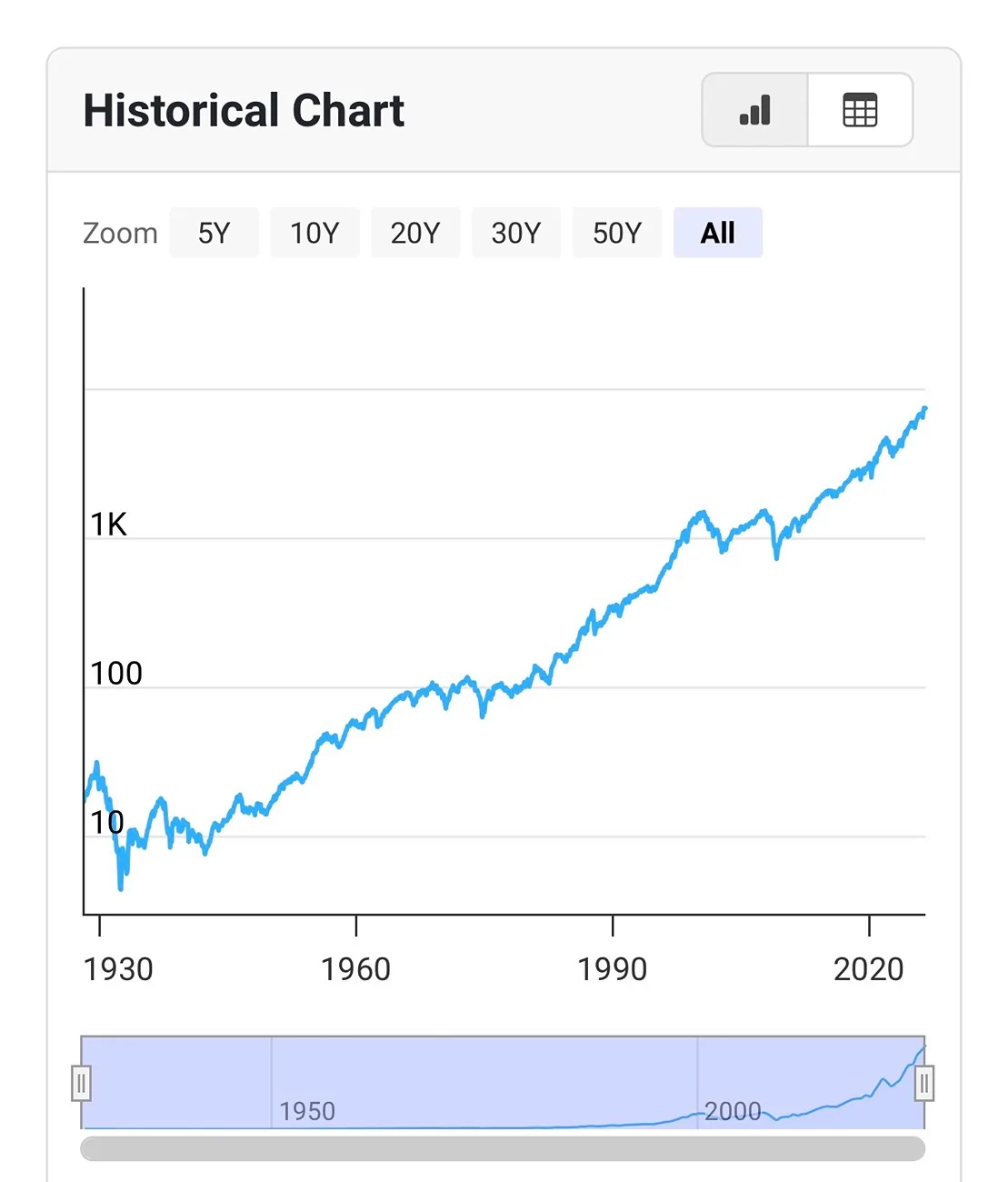This screenshot has width=1008, height=1182.
Task: Click the 2000 marker in navigator
Action: point(733,1111)
